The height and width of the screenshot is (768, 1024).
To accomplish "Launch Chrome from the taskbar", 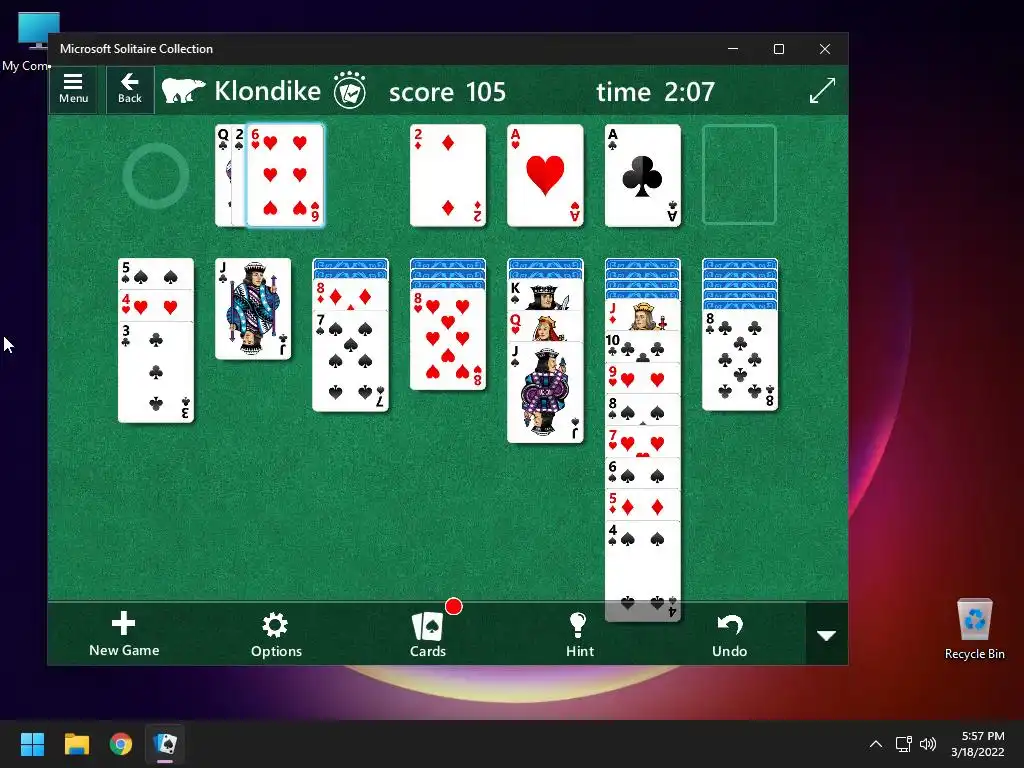I will coord(121,744).
